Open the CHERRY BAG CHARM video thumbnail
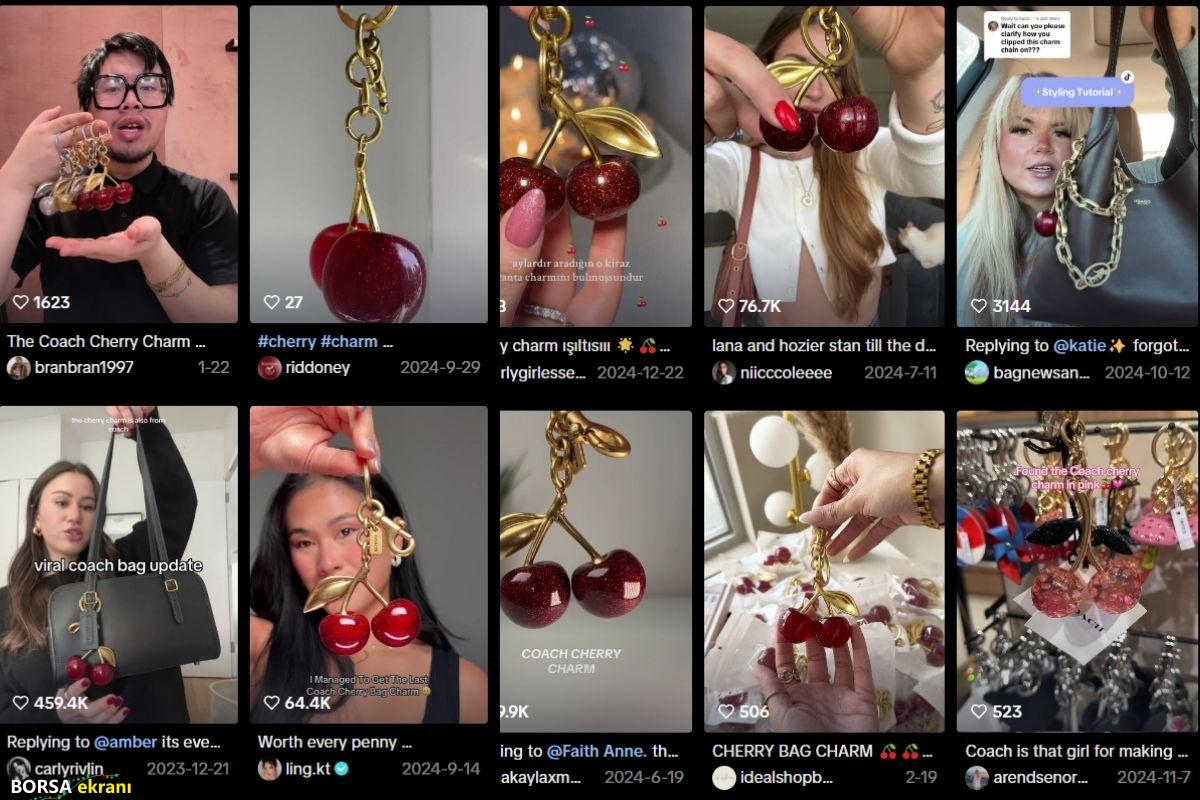 click(824, 571)
